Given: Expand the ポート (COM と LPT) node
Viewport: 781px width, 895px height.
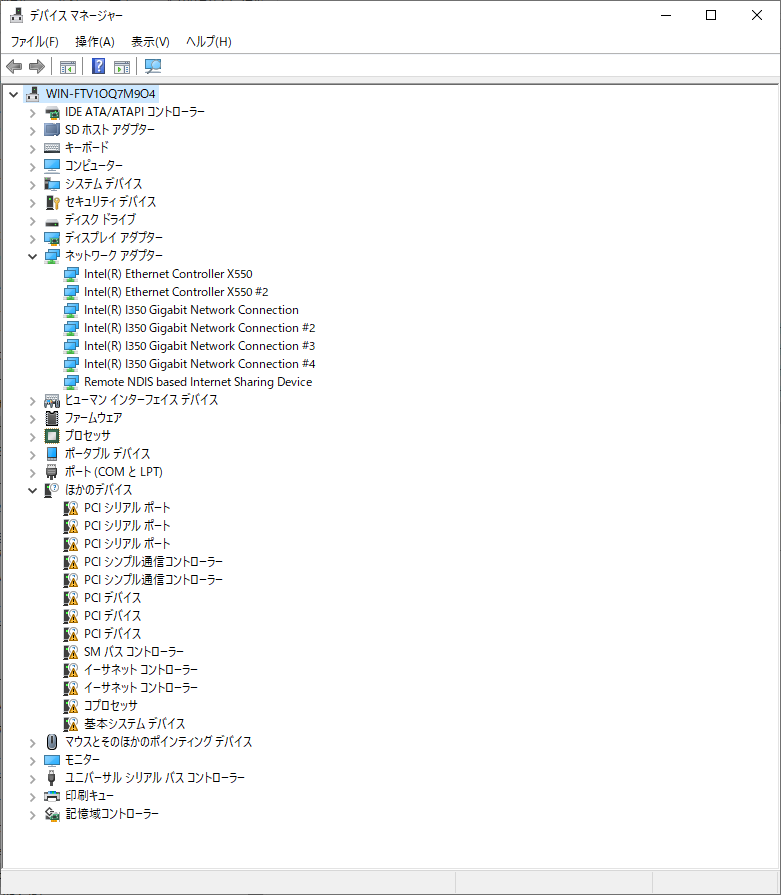Looking at the screenshot, I should click(x=33, y=472).
